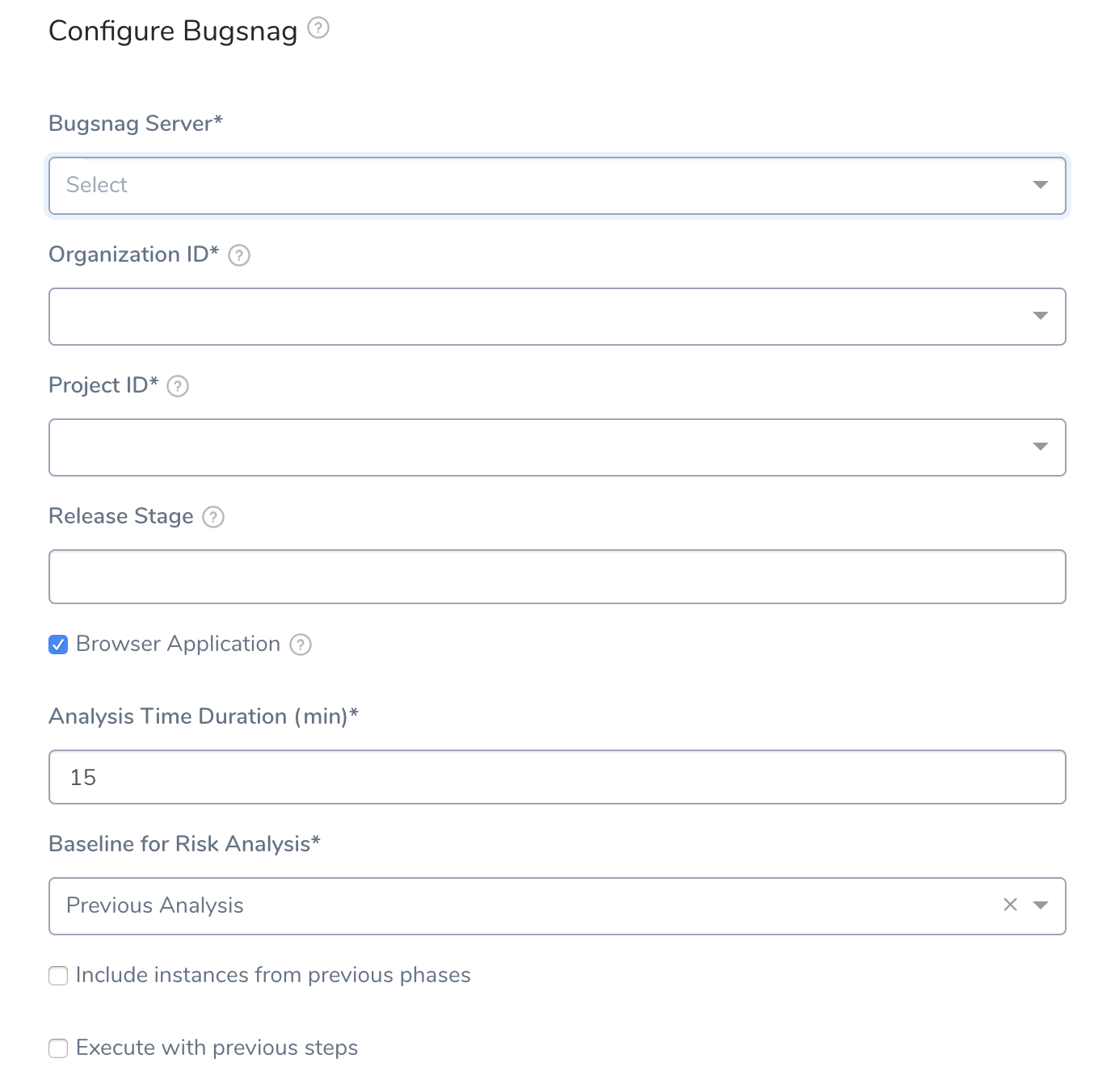Open help icon beside Configure Bugsnag title
Image resolution: width=1115 pixels, height=1092 pixels.
(318, 28)
